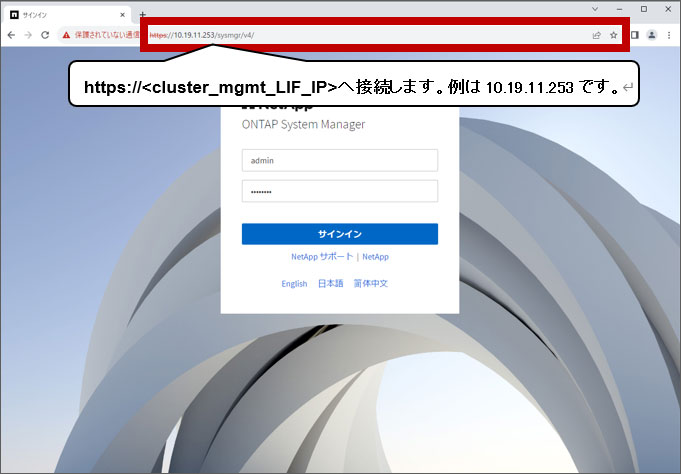Image resolution: width=681 pixels, height=474 pixels.
Task: Click the address bar URL 10.19.11.253/sysmgr/v4/
Action: click(202, 35)
